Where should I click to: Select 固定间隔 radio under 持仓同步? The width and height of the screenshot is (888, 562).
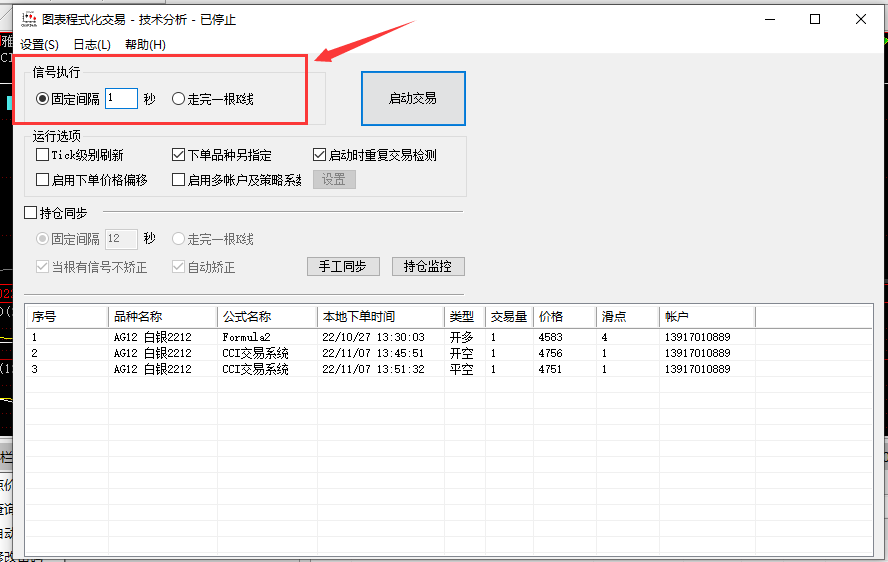click(42, 239)
